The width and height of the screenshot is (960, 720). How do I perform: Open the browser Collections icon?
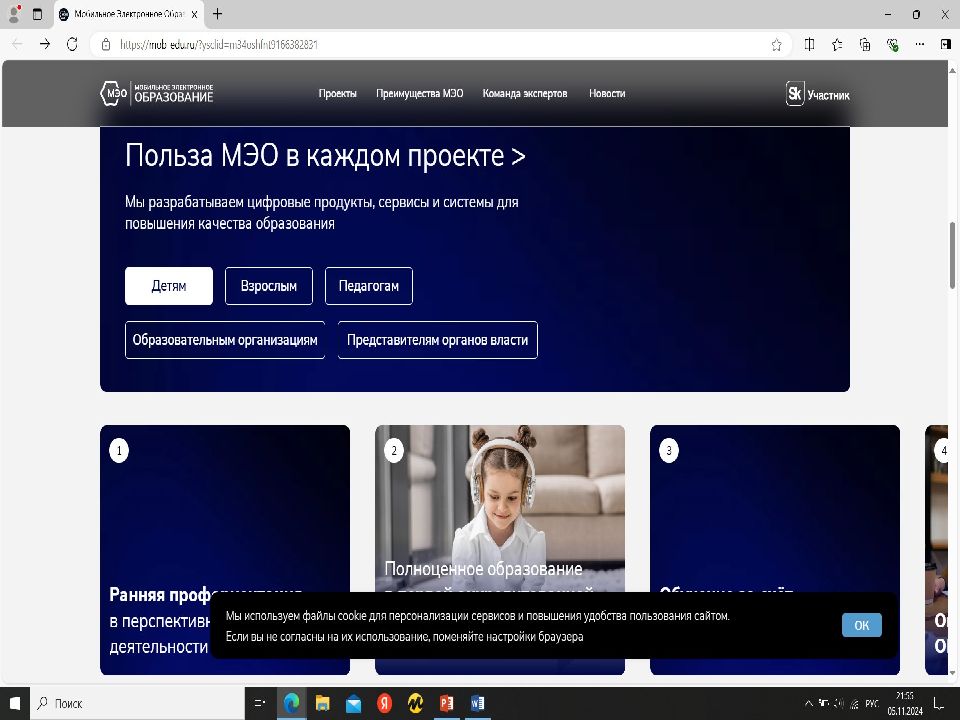(x=865, y=44)
